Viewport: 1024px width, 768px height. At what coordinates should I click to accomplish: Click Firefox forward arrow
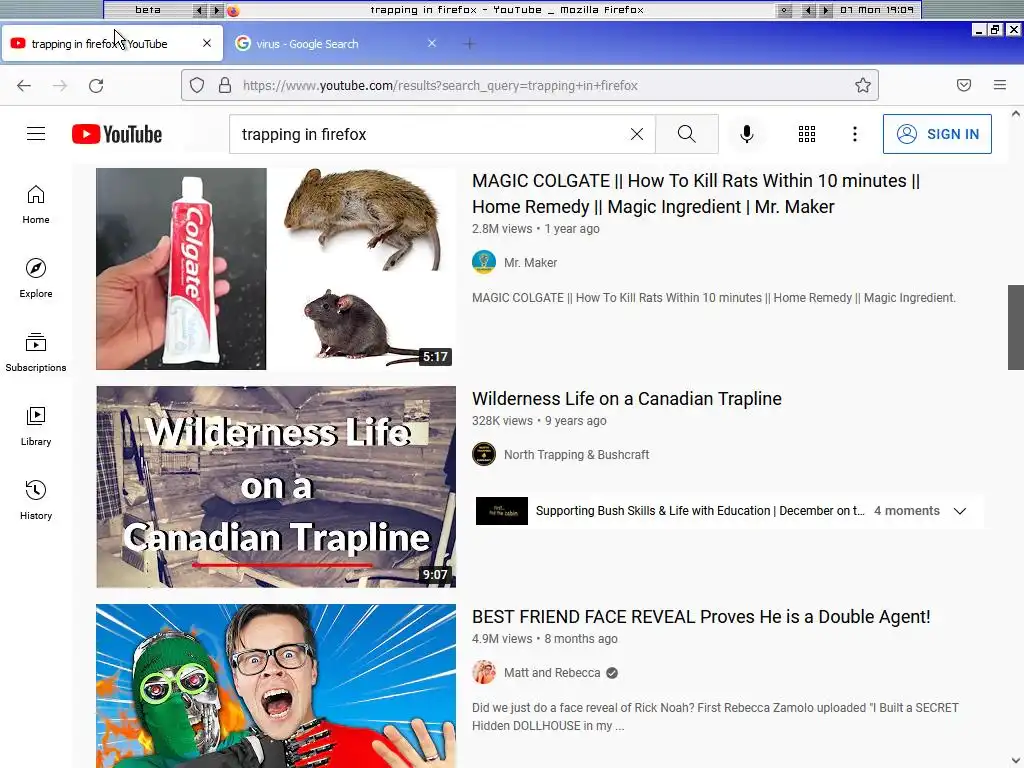click(x=60, y=86)
